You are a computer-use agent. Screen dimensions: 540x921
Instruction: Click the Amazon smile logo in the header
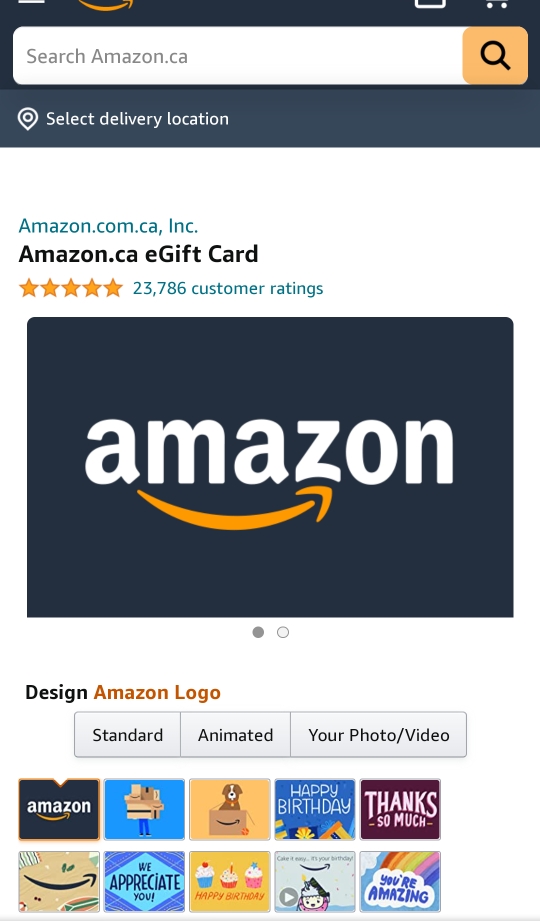click(106, 5)
